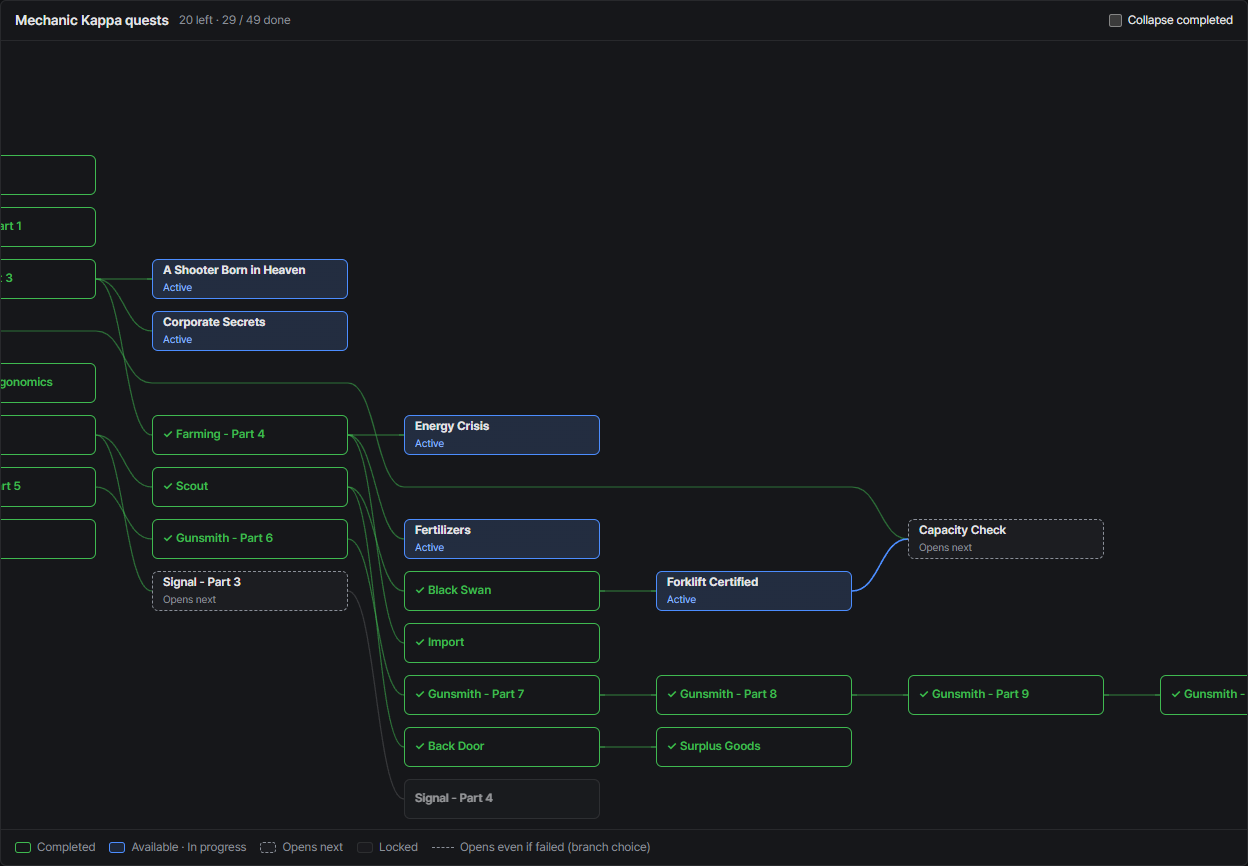The width and height of the screenshot is (1248, 866).
Task: Select the Fertilizers quest node
Action: tap(502, 539)
